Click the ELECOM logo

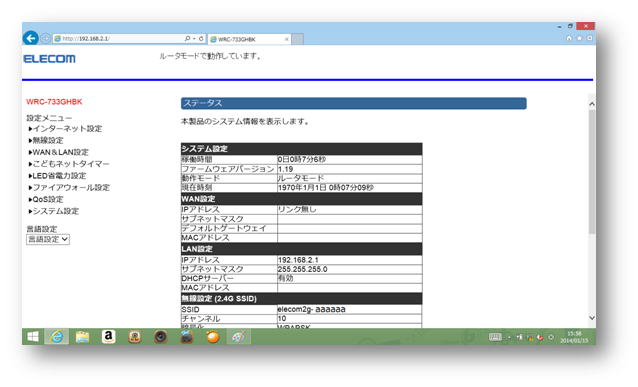click(50, 59)
